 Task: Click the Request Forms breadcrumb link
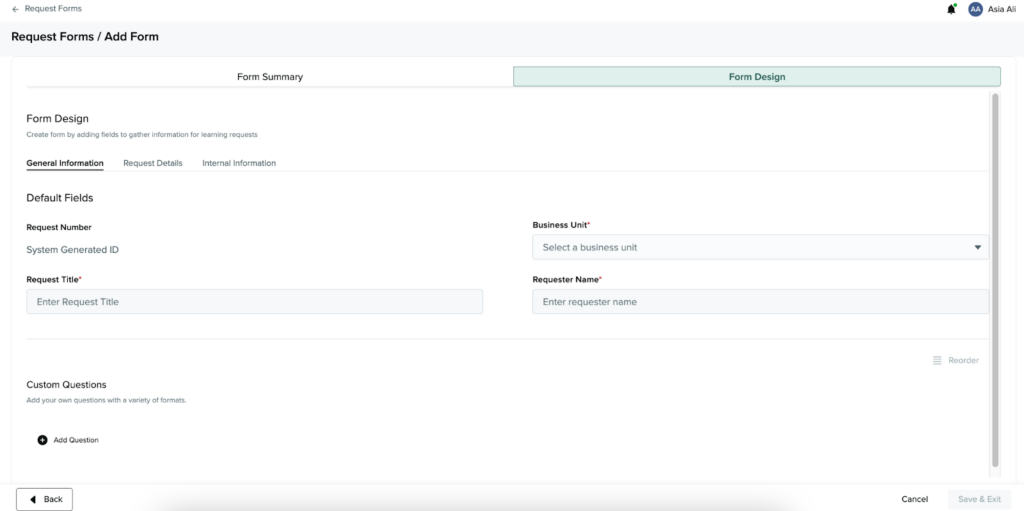53,9
